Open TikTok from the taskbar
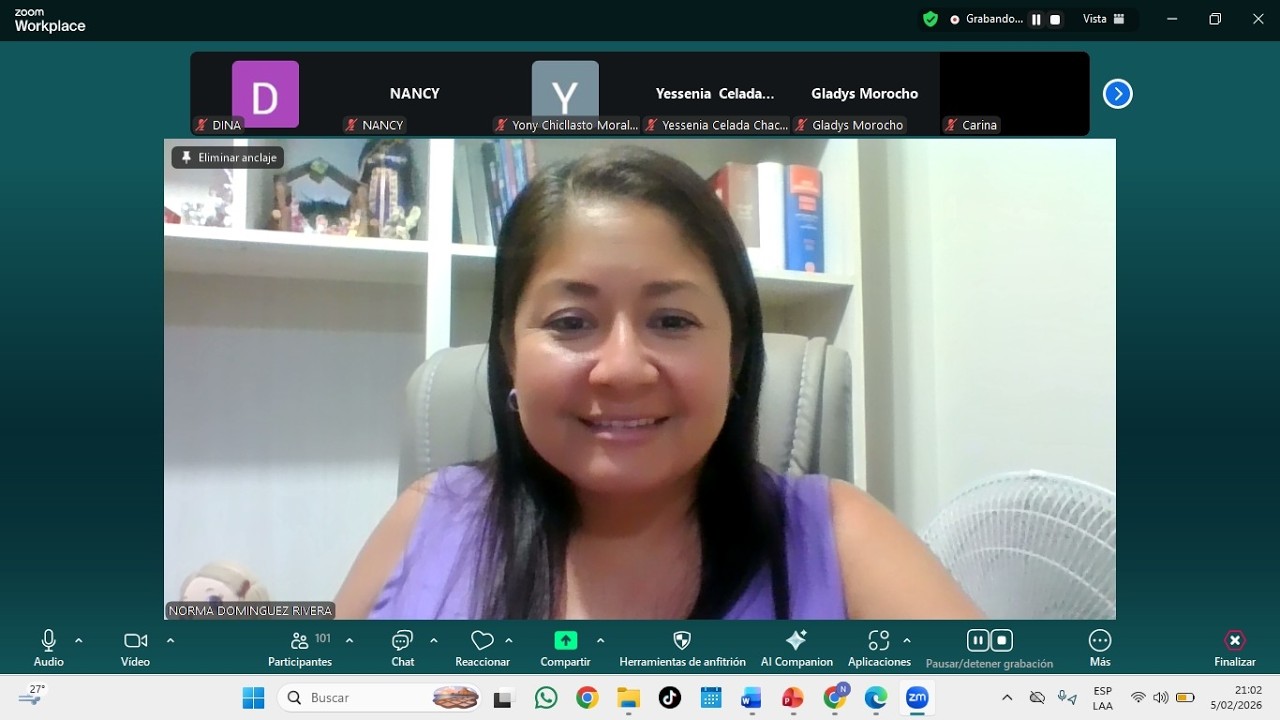The width and height of the screenshot is (1280, 720). point(669,698)
